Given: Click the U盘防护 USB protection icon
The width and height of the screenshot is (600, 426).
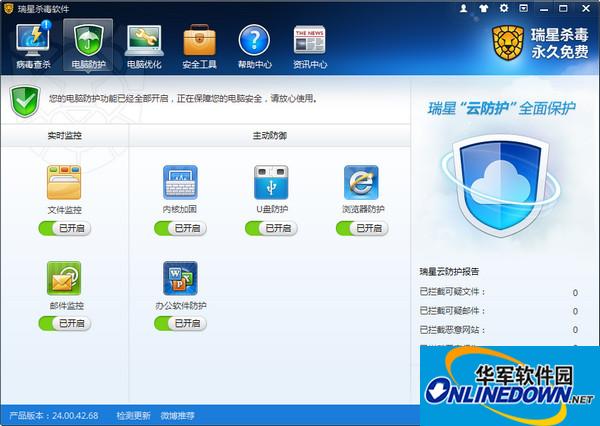Looking at the screenshot, I should click(271, 182).
